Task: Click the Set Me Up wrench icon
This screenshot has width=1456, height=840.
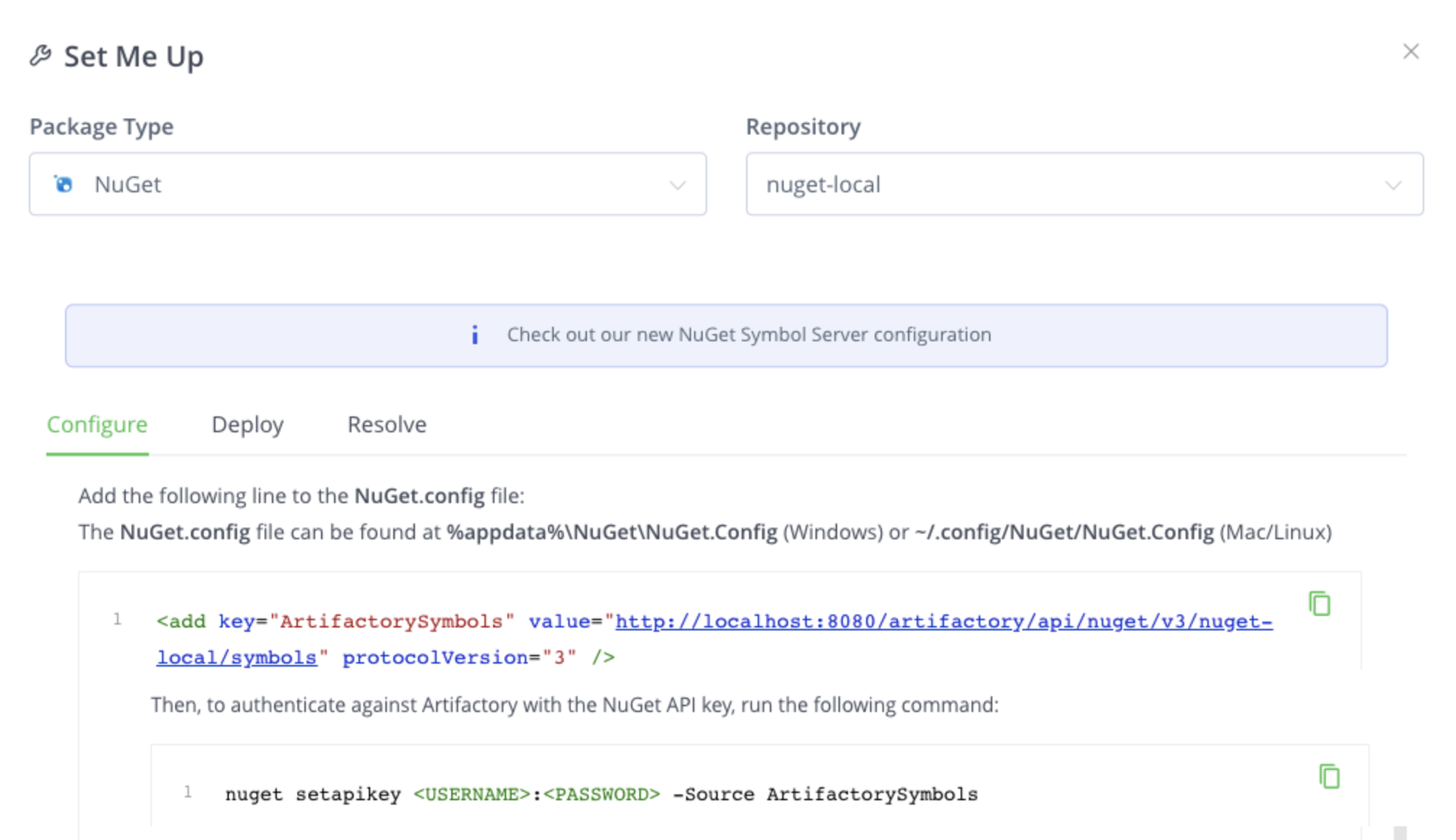Action: tap(41, 55)
